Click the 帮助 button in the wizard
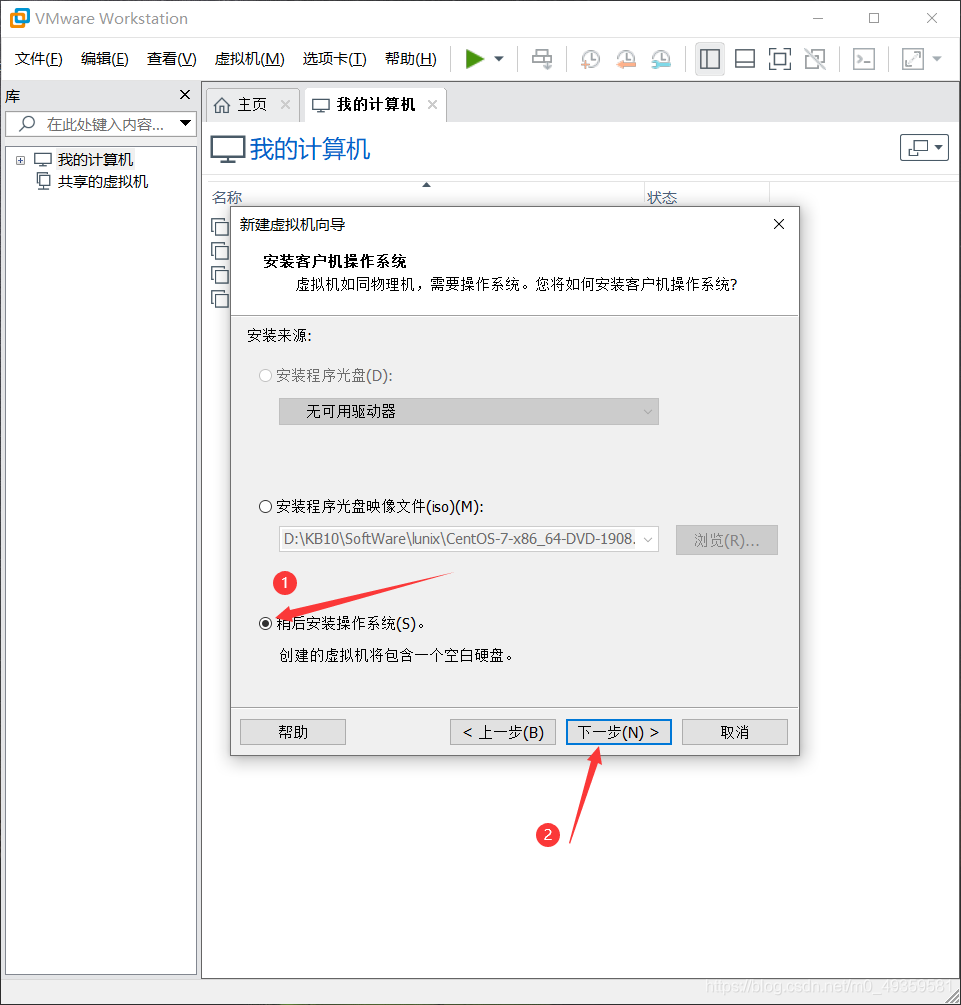This screenshot has width=961, height=1005. coord(293,732)
